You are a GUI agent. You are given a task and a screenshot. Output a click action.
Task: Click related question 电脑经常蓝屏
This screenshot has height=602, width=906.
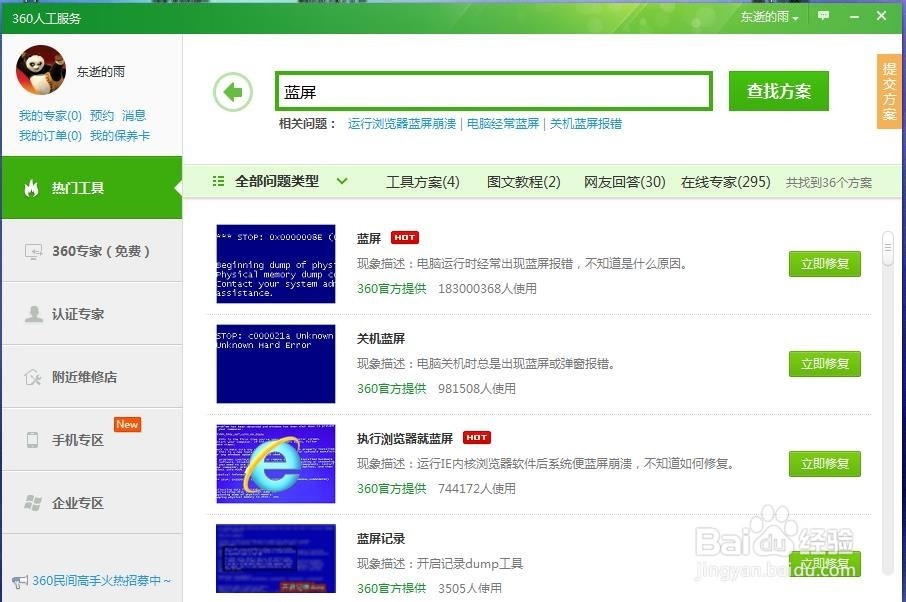pyautogui.click(x=503, y=124)
